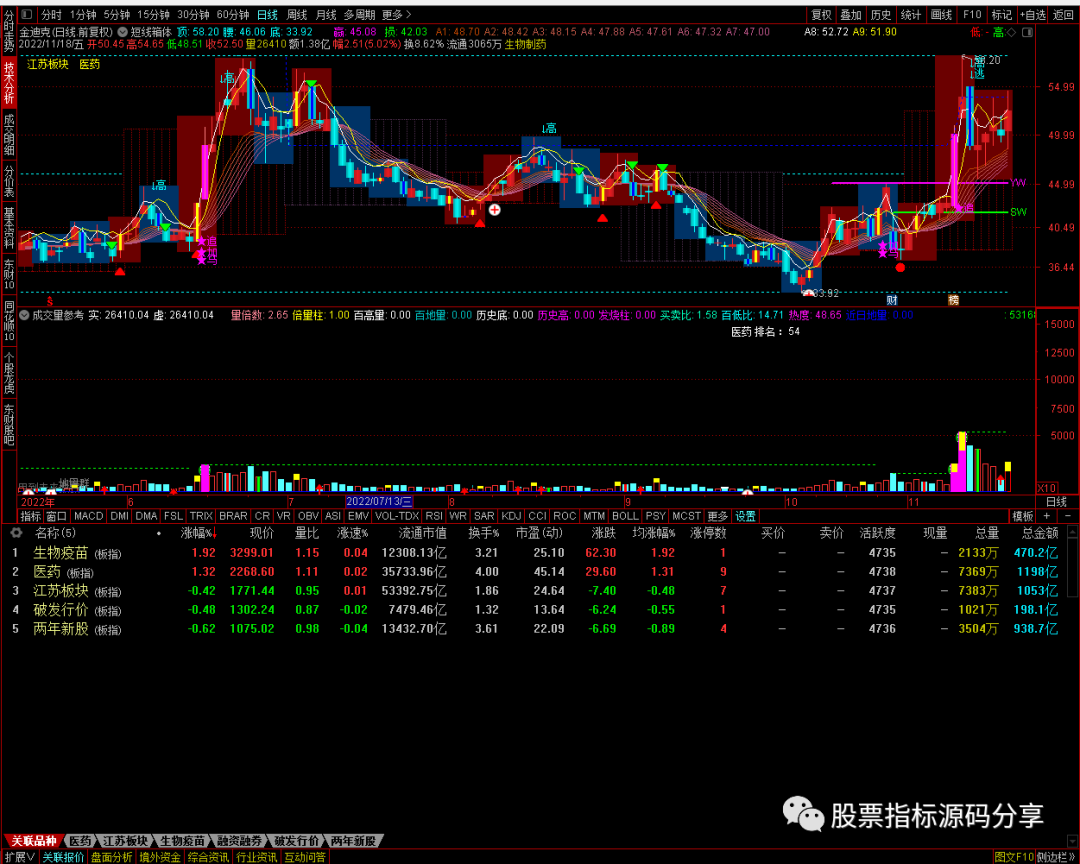This screenshot has height=864, width=1080.
Task: Switch to 5分钟 period
Action: [x=117, y=14]
